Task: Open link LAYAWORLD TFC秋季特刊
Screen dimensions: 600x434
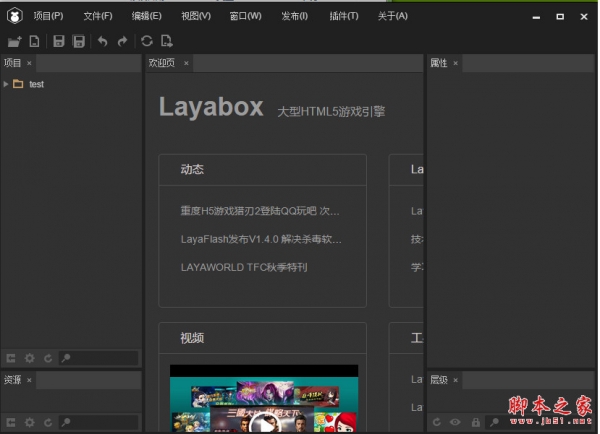Action: click(x=244, y=267)
